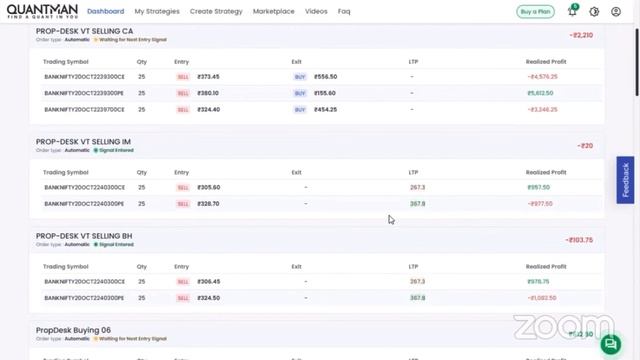Click total -₹103.75 of SELLING BH

[x=579, y=240]
